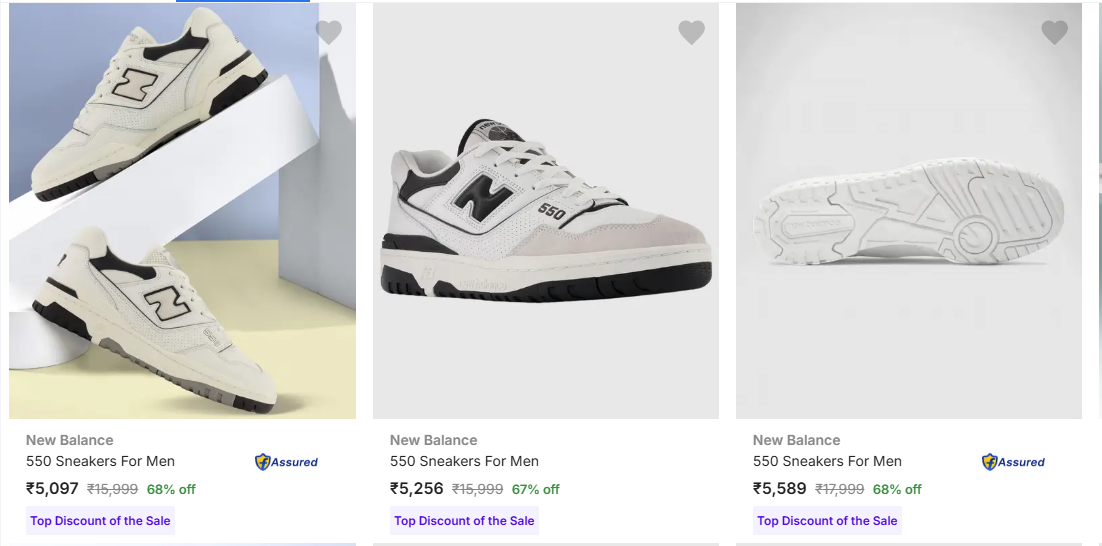Wishlist the ₹5,097 sneakers with heart icon
This screenshot has height=546, width=1102.
click(328, 33)
